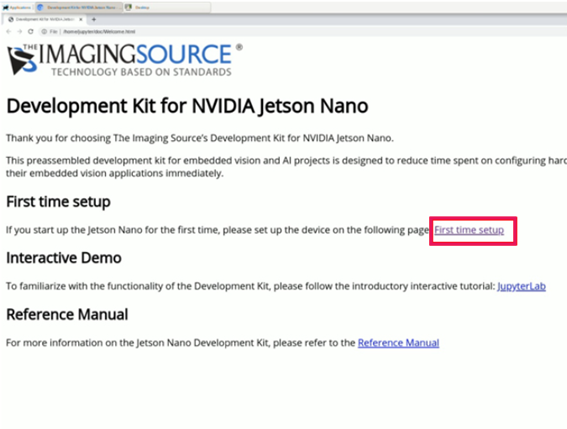Screen dimensions: 567x429
Task: Select the Development Kit browser tab
Action: point(45,19)
